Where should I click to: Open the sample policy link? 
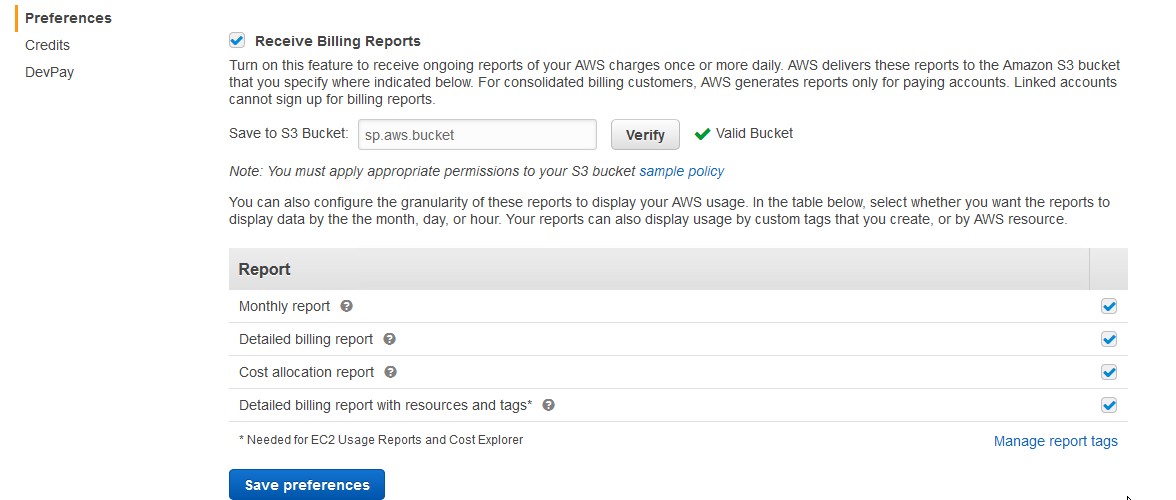pyautogui.click(x=682, y=171)
